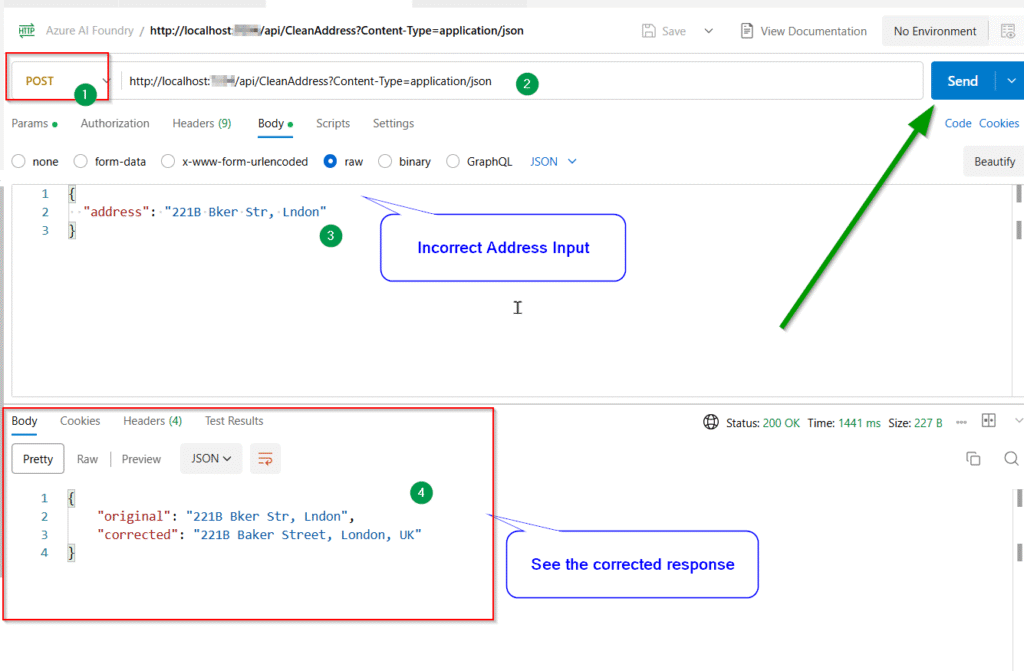Select the Raw response view
The image size is (1024, 671).
coord(87,459)
